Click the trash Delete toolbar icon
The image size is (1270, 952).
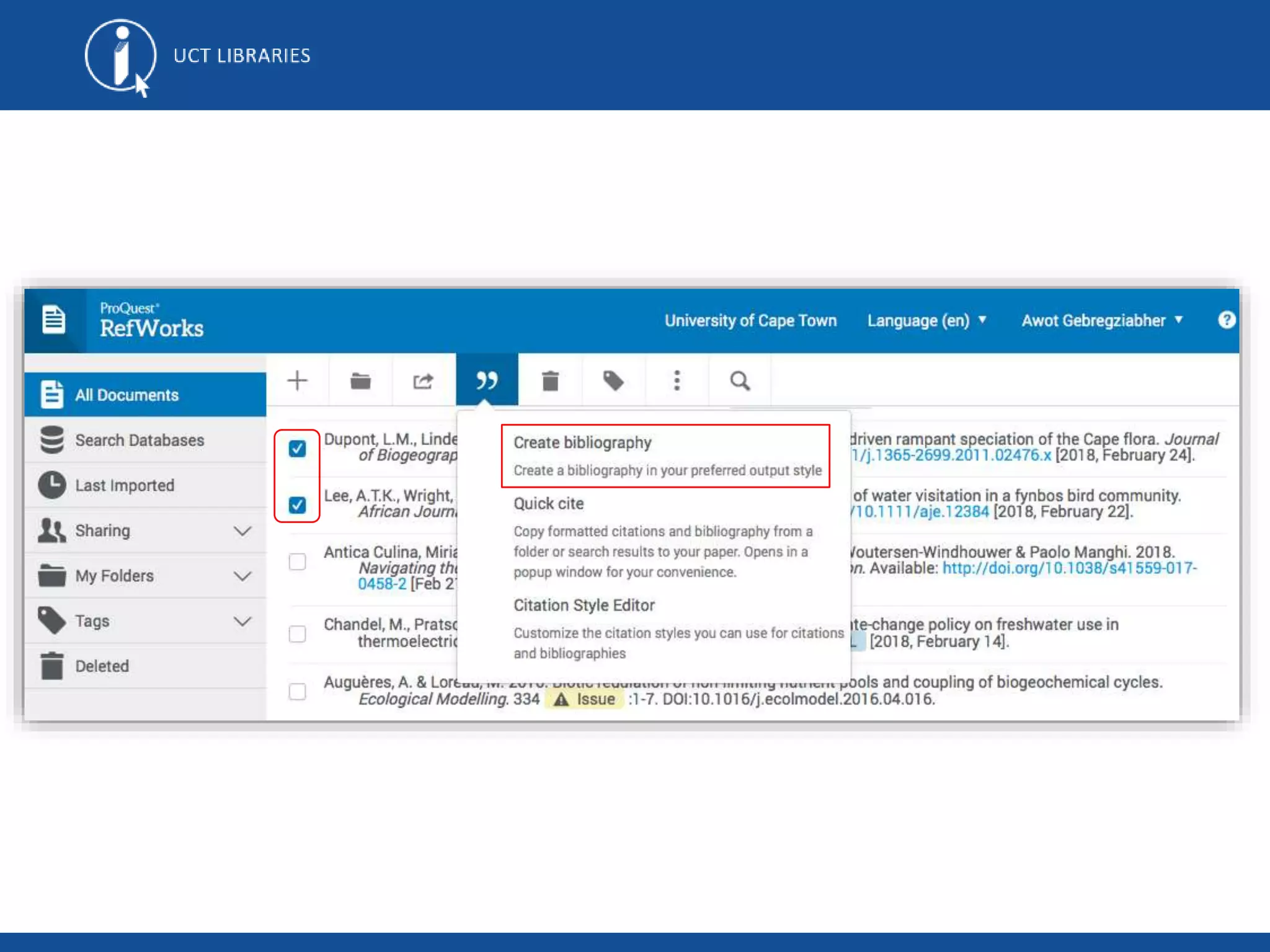coord(550,381)
